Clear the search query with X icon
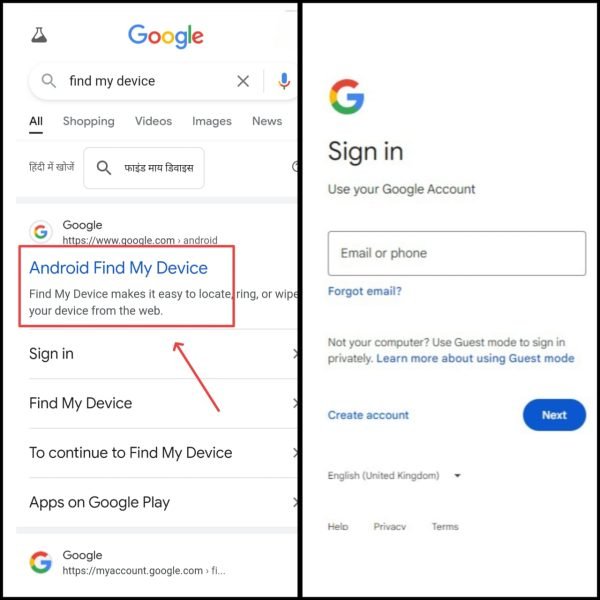 click(x=243, y=81)
